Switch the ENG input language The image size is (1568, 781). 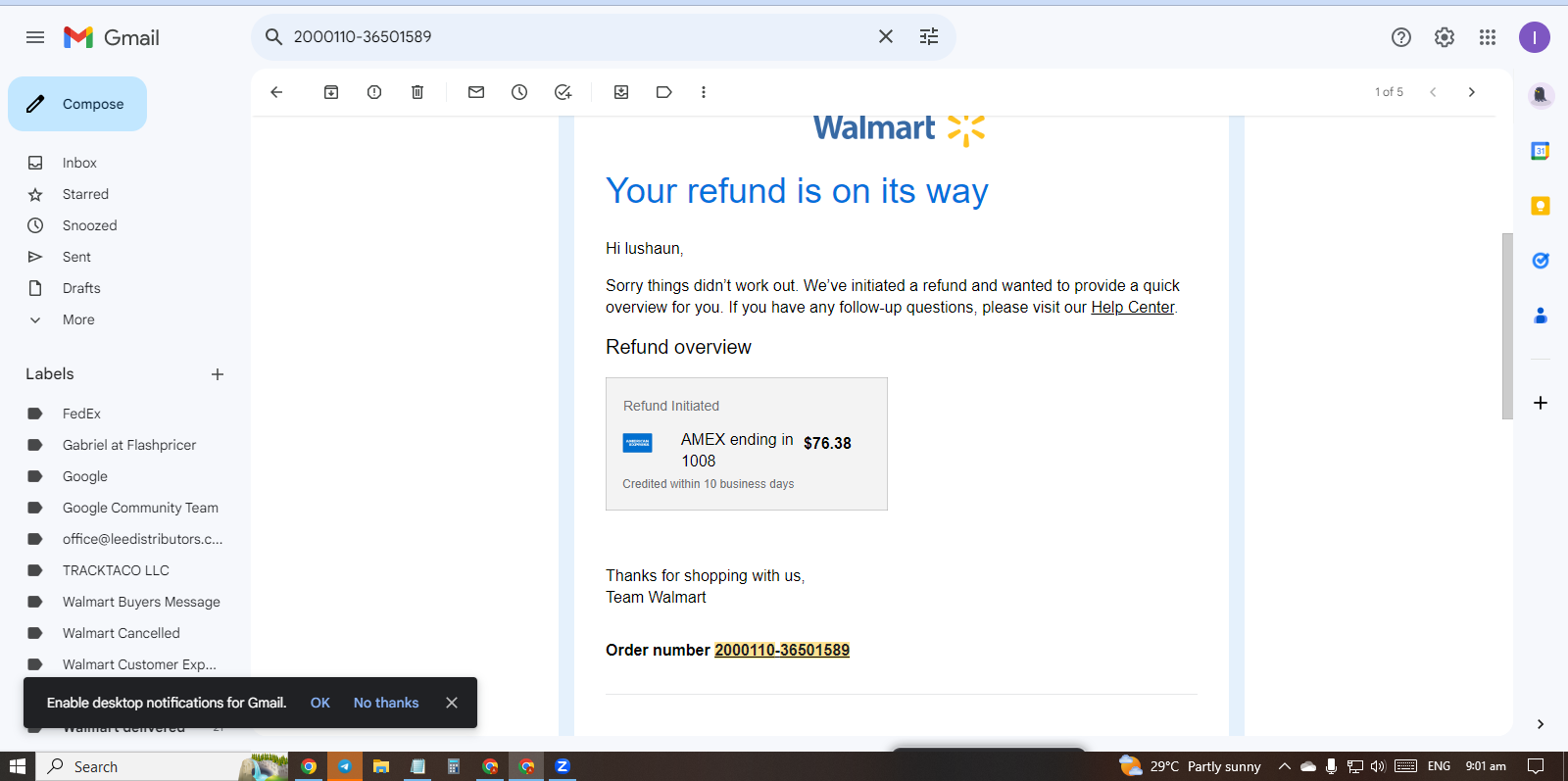tap(1439, 766)
